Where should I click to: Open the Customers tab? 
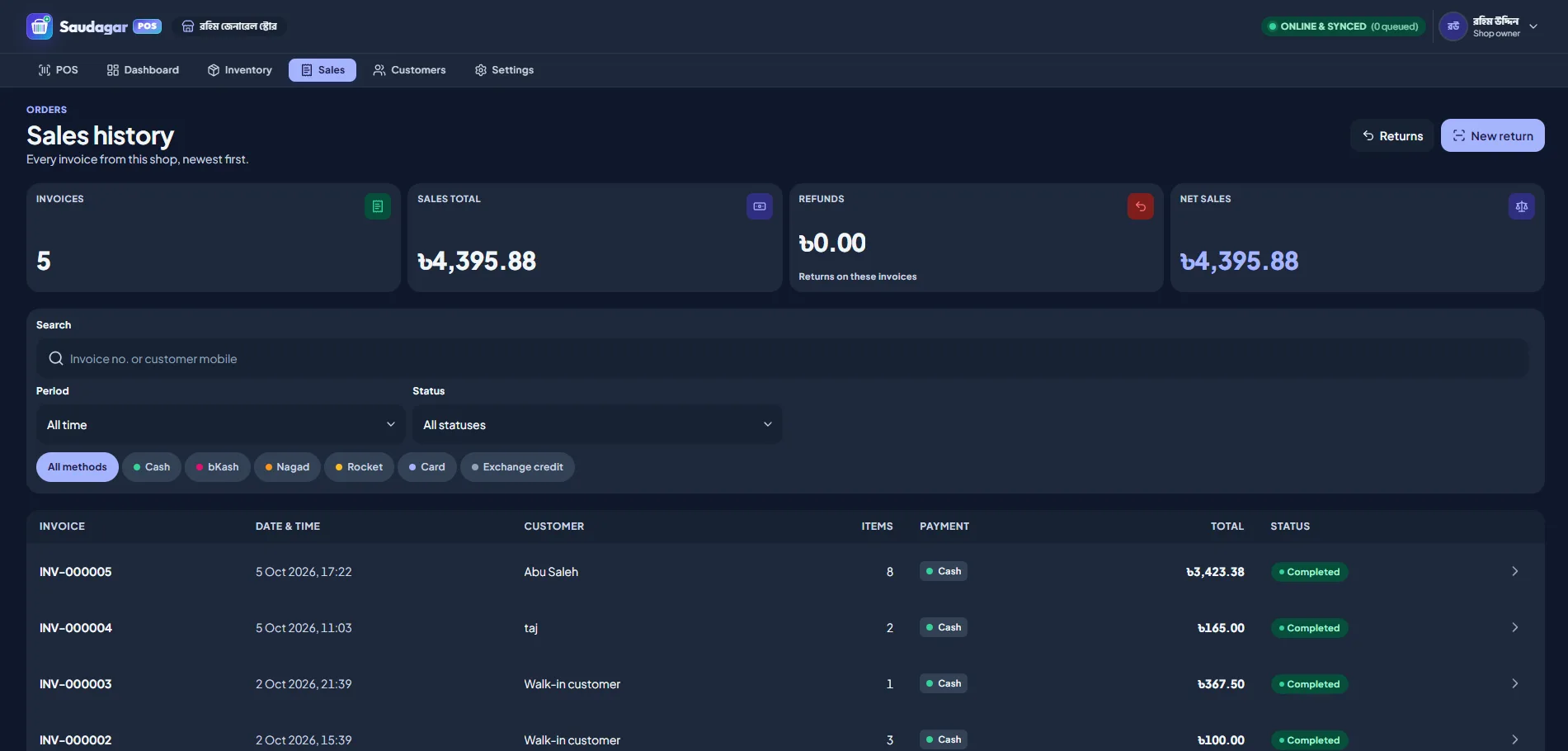[409, 70]
